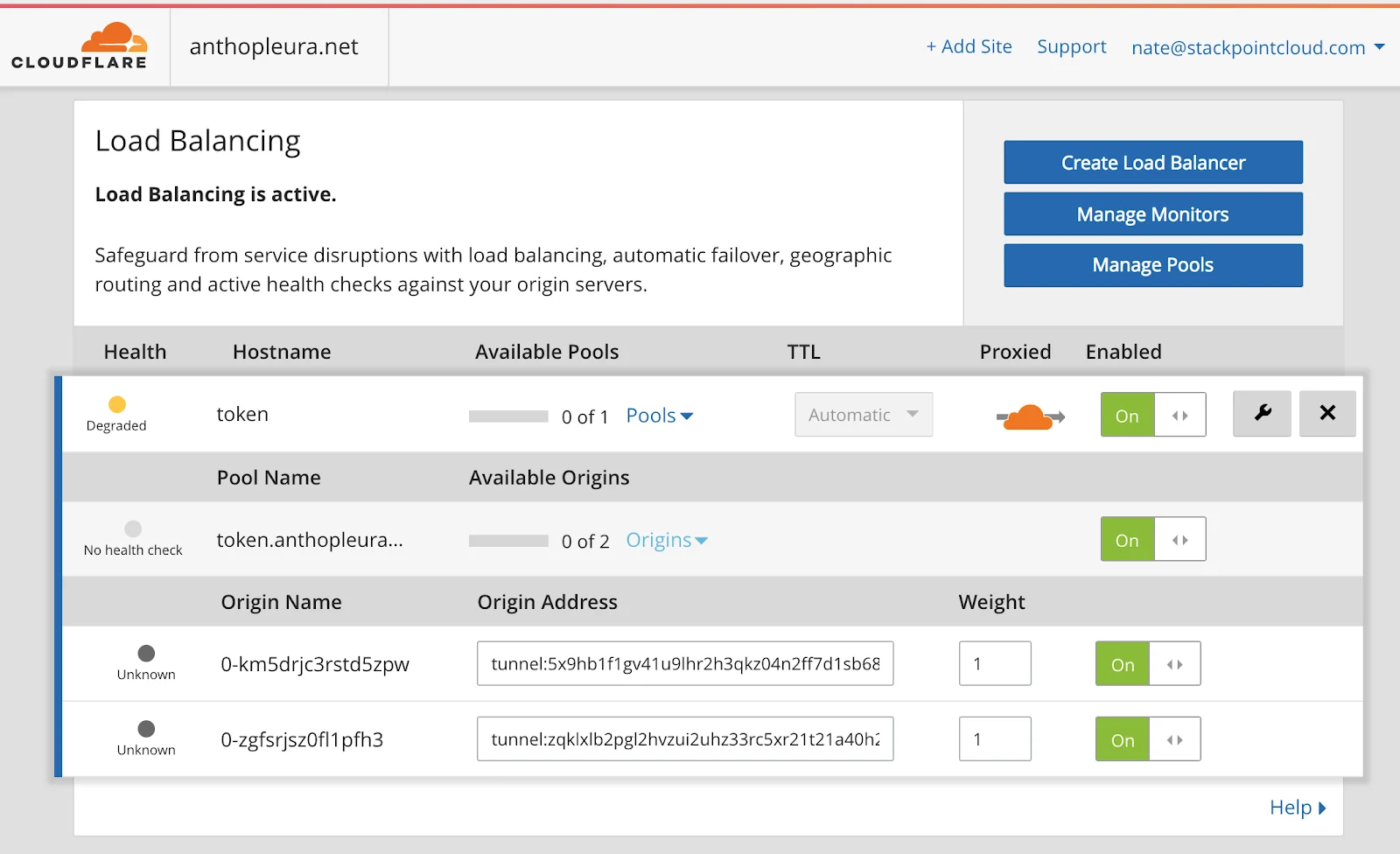Expand the Origins dropdown for token.anthopleura
Image resolution: width=1400 pixels, height=854 pixels.
[667, 541]
